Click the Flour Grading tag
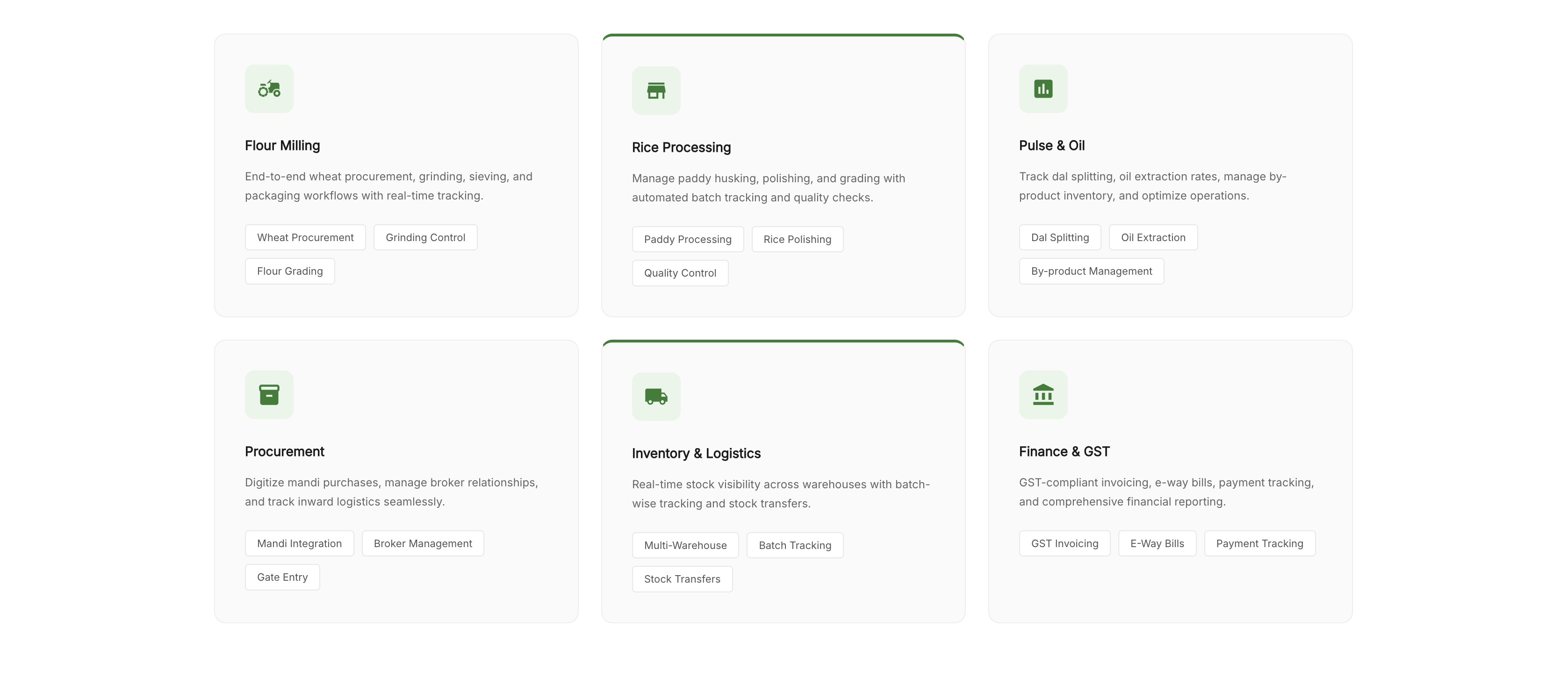The image size is (1568, 684). click(290, 271)
